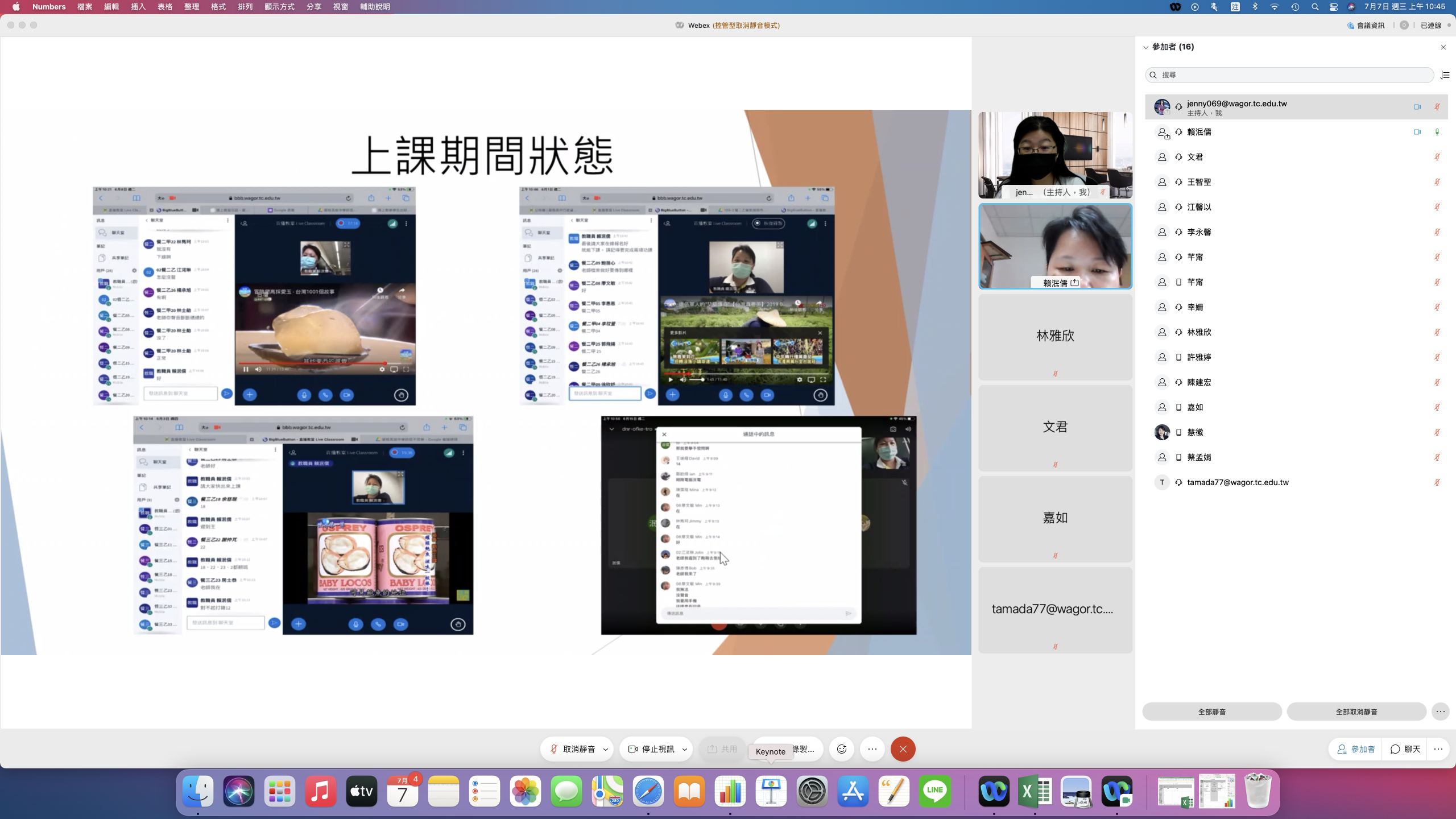Click the mute all button
1456x819 pixels.
tap(1211, 712)
